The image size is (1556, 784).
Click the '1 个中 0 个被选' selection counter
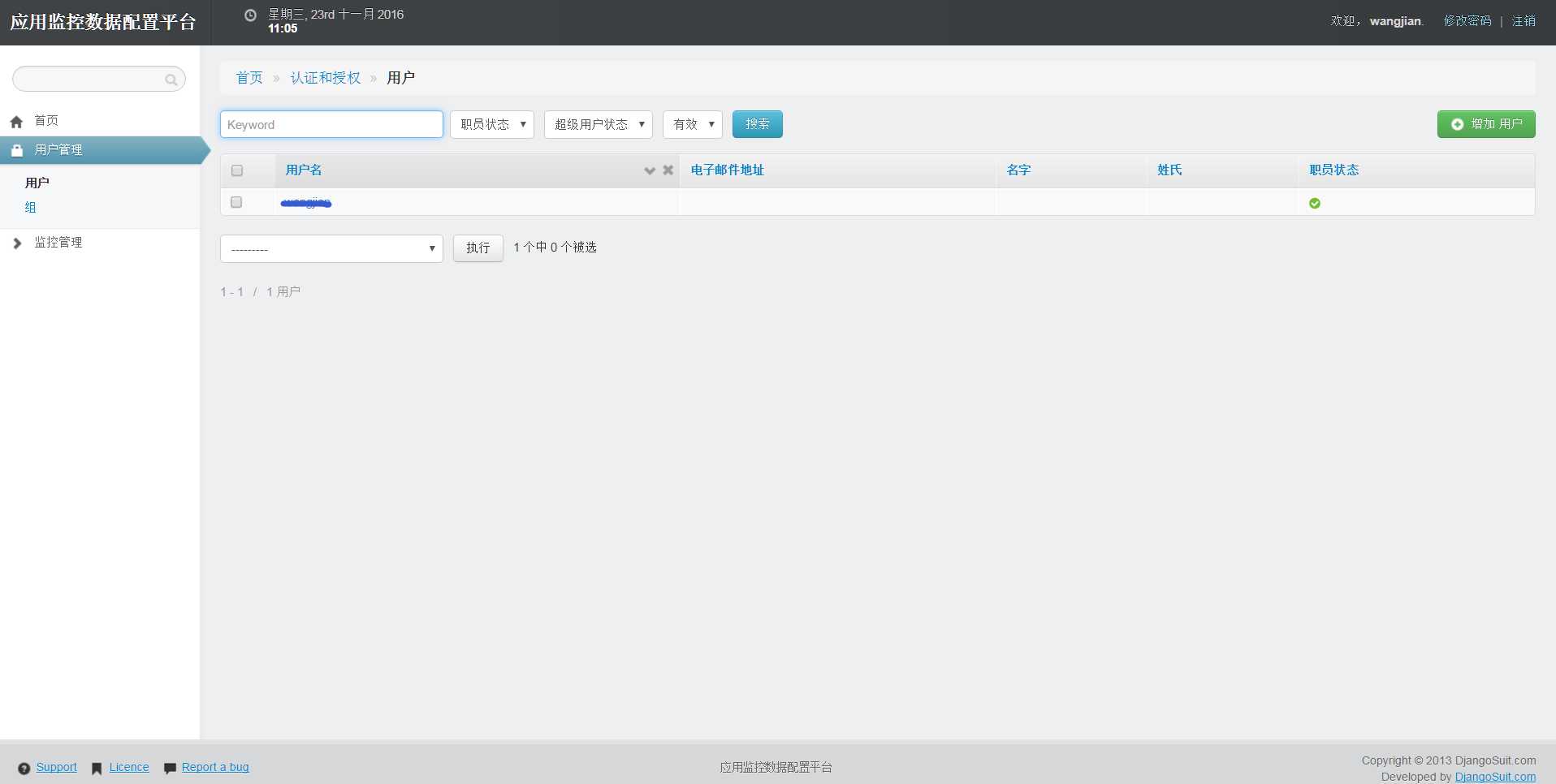coord(555,248)
